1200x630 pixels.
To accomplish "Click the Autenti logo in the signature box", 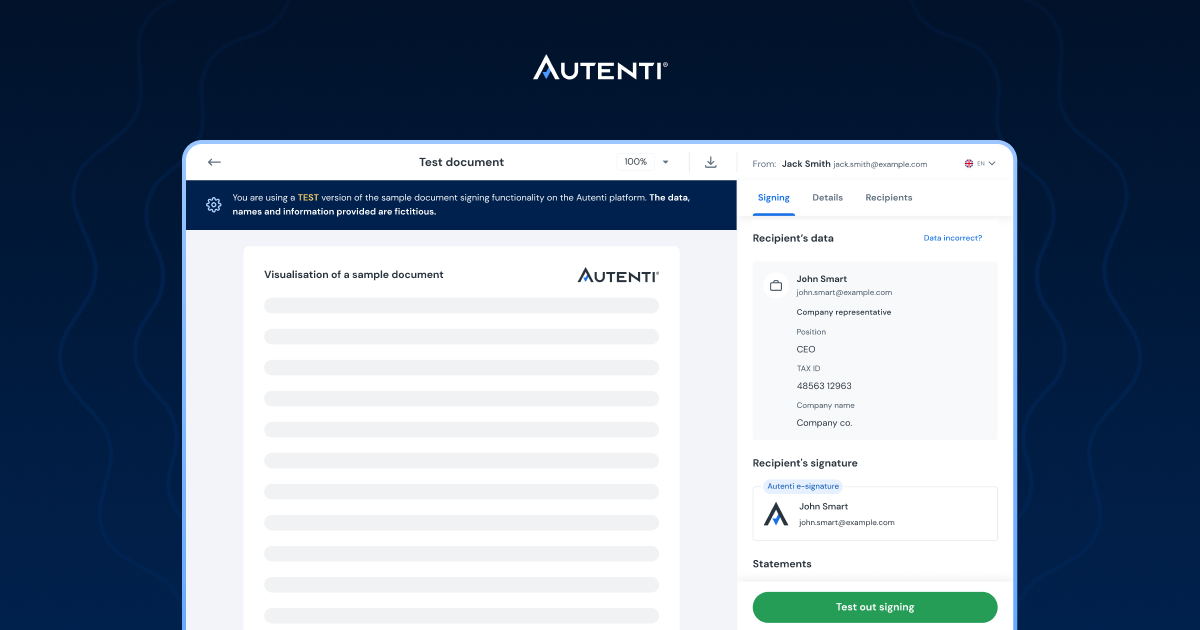I will [776, 514].
